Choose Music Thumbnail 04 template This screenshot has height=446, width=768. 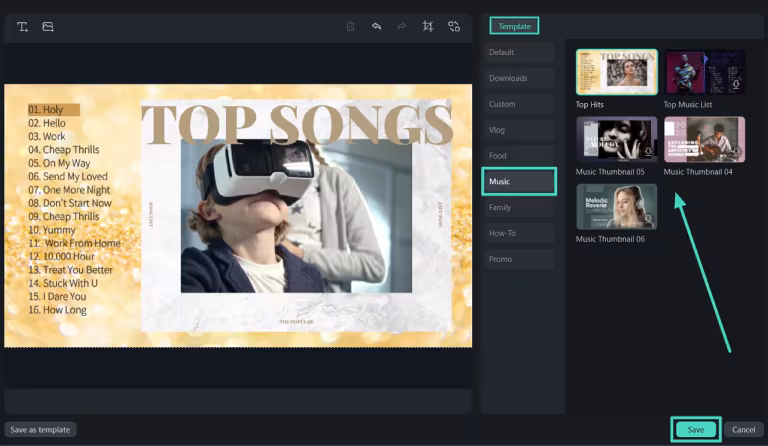(704, 139)
